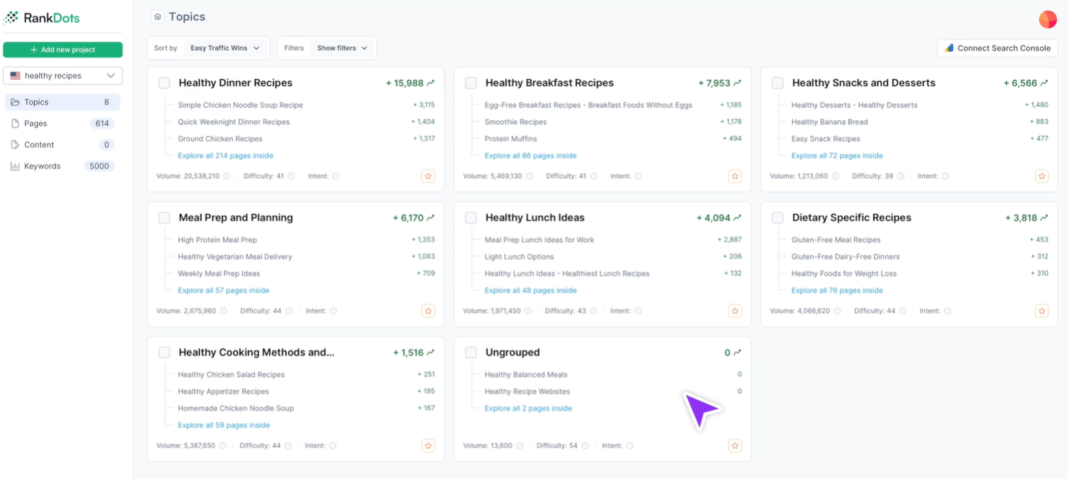Click trend arrow icon next to +15,988

(430, 83)
